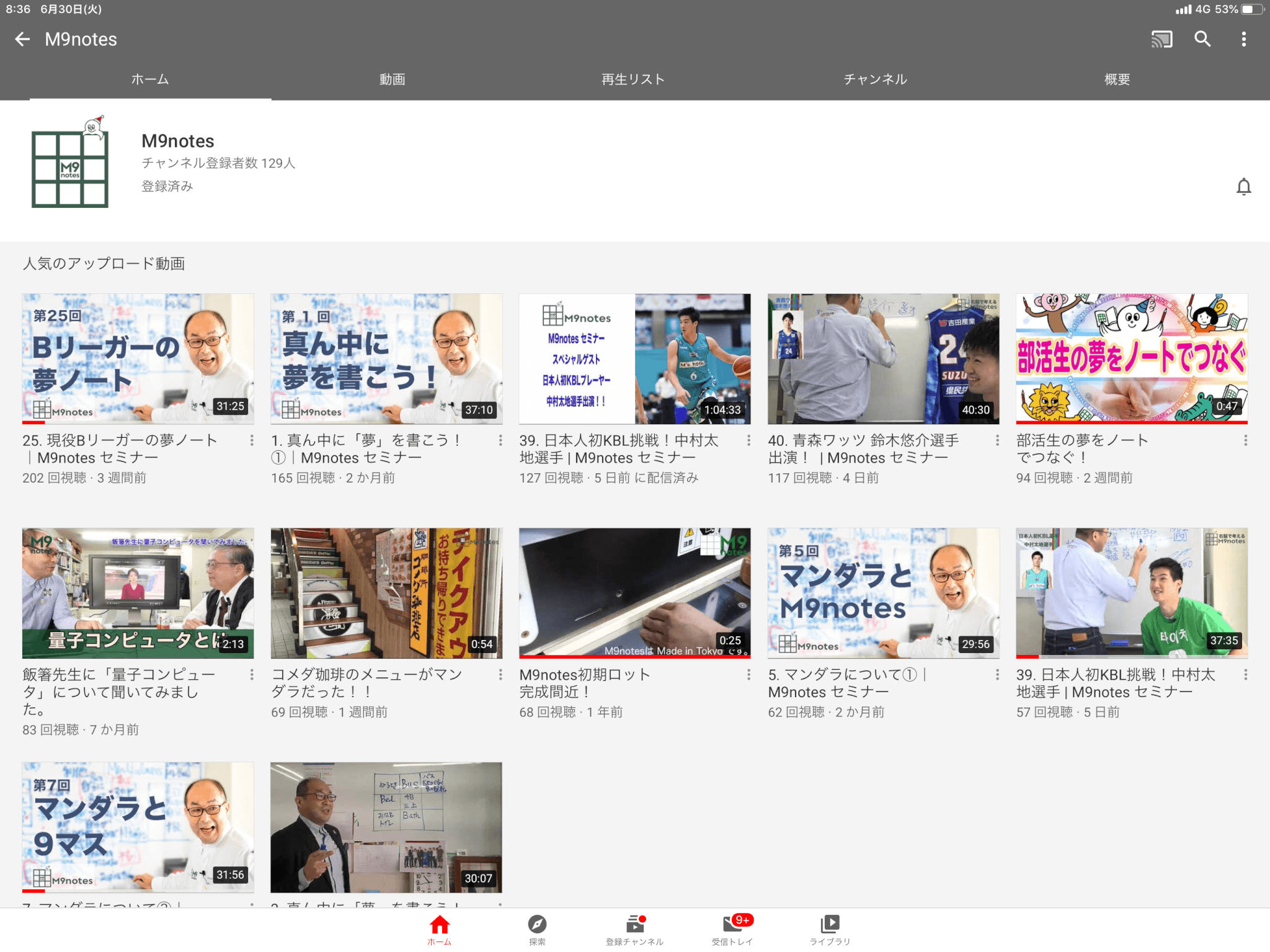Open title コメダ珈琲のメニューがマンダラだった
The height and width of the screenshot is (952, 1270).
(367, 683)
